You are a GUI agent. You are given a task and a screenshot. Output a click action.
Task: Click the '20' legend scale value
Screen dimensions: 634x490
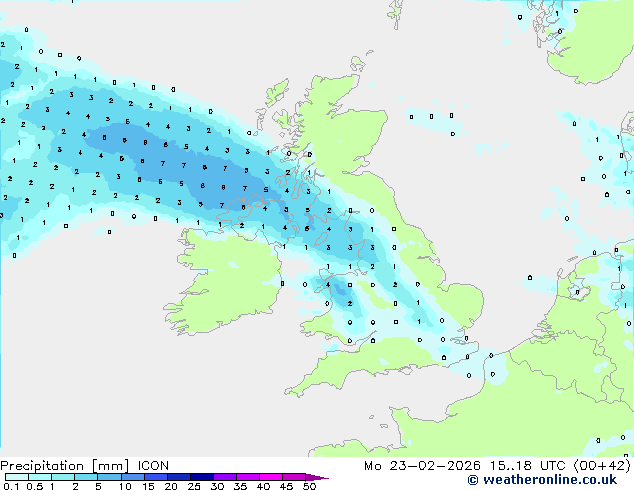pos(171,486)
